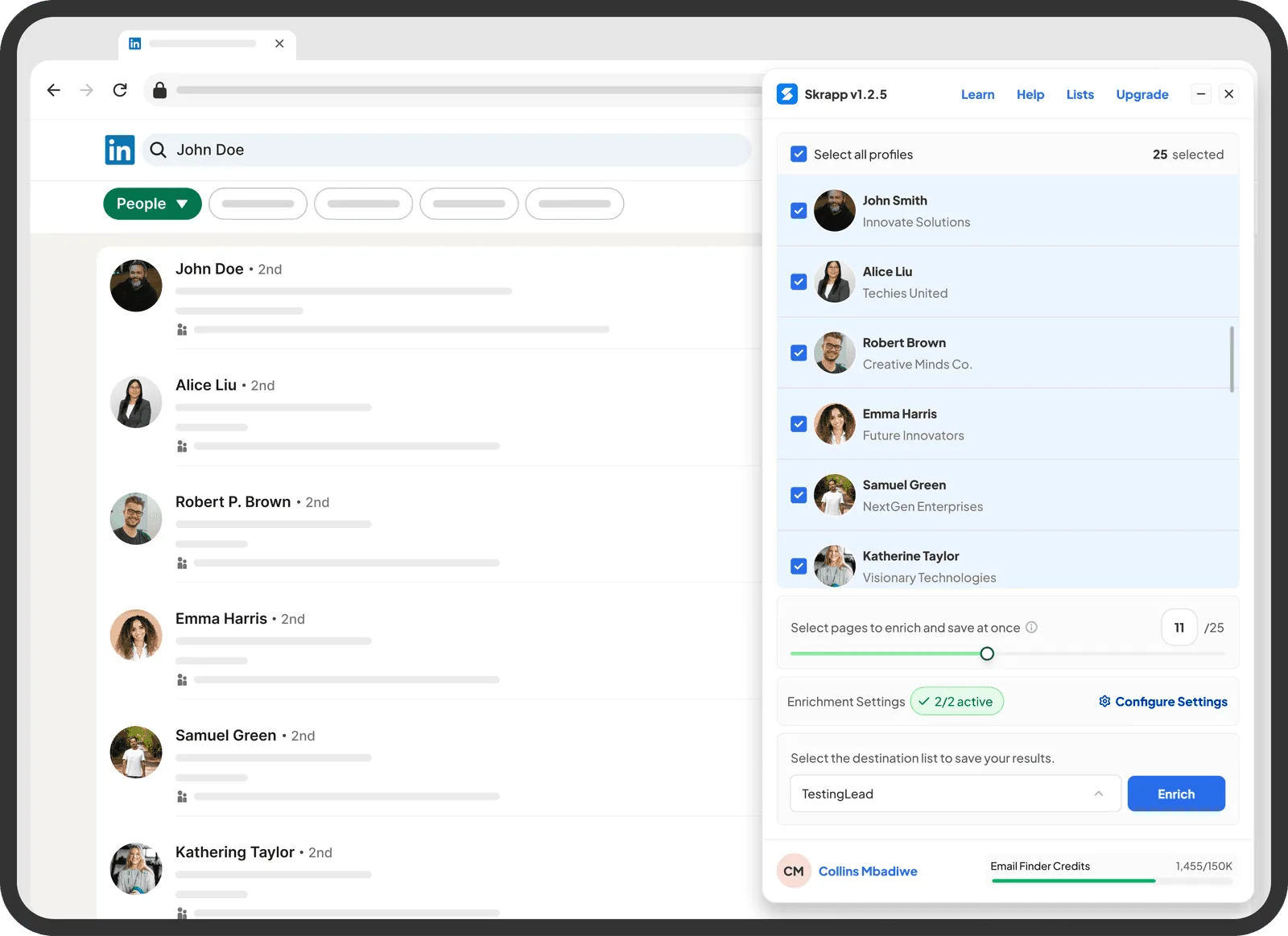Uncheck Samuel Green in Skrapp list

point(799,495)
